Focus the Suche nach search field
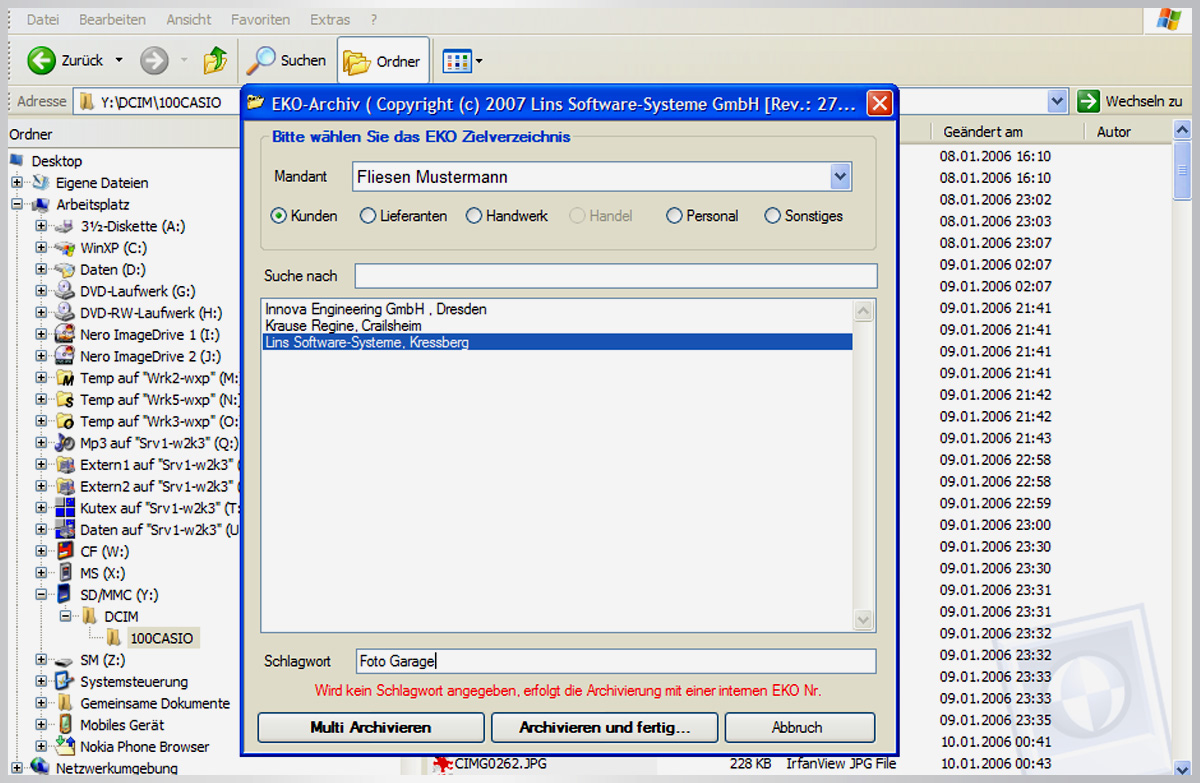Viewport: 1200px width, 783px height. click(x=616, y=276)
